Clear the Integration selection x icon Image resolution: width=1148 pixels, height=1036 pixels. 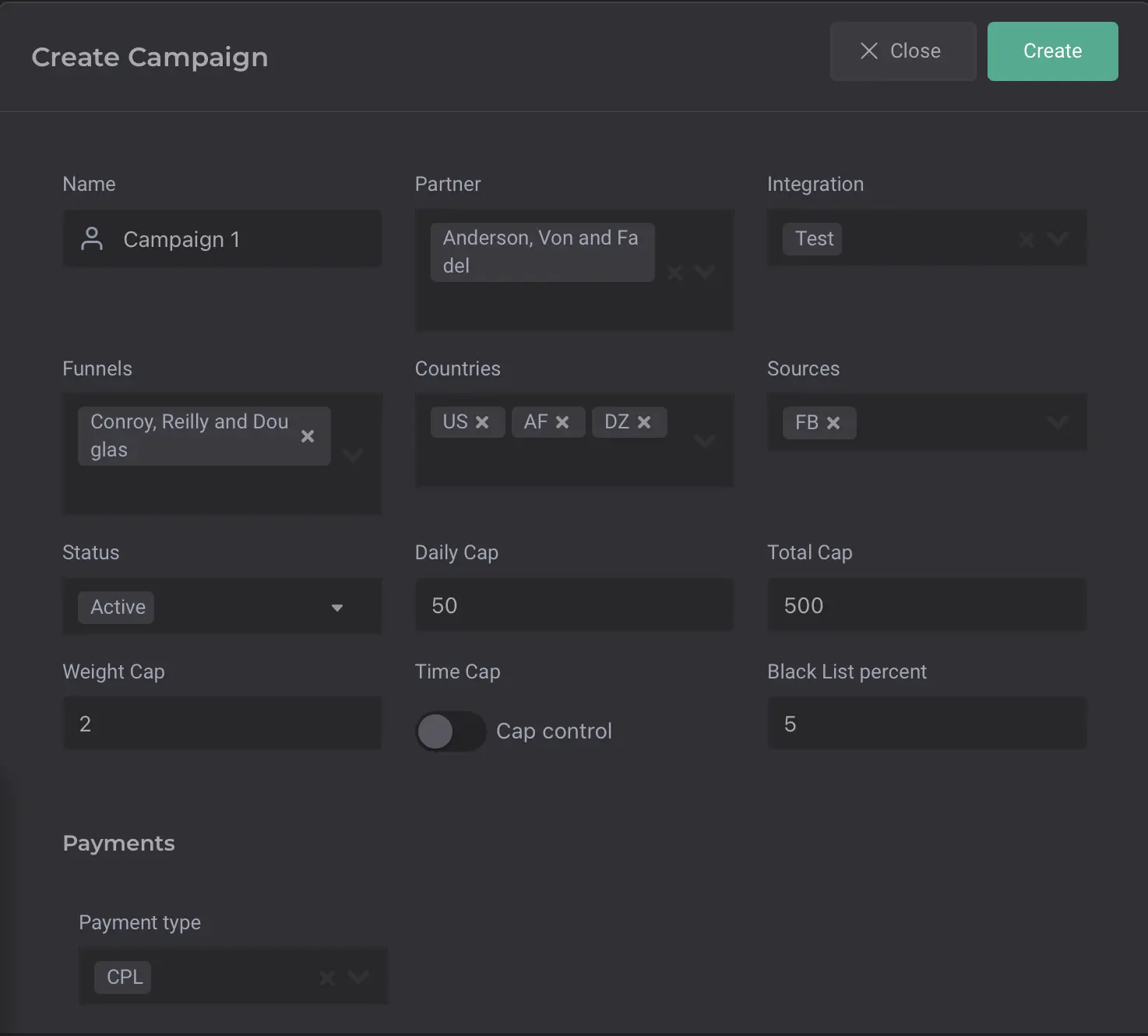tap(1027, 239)
